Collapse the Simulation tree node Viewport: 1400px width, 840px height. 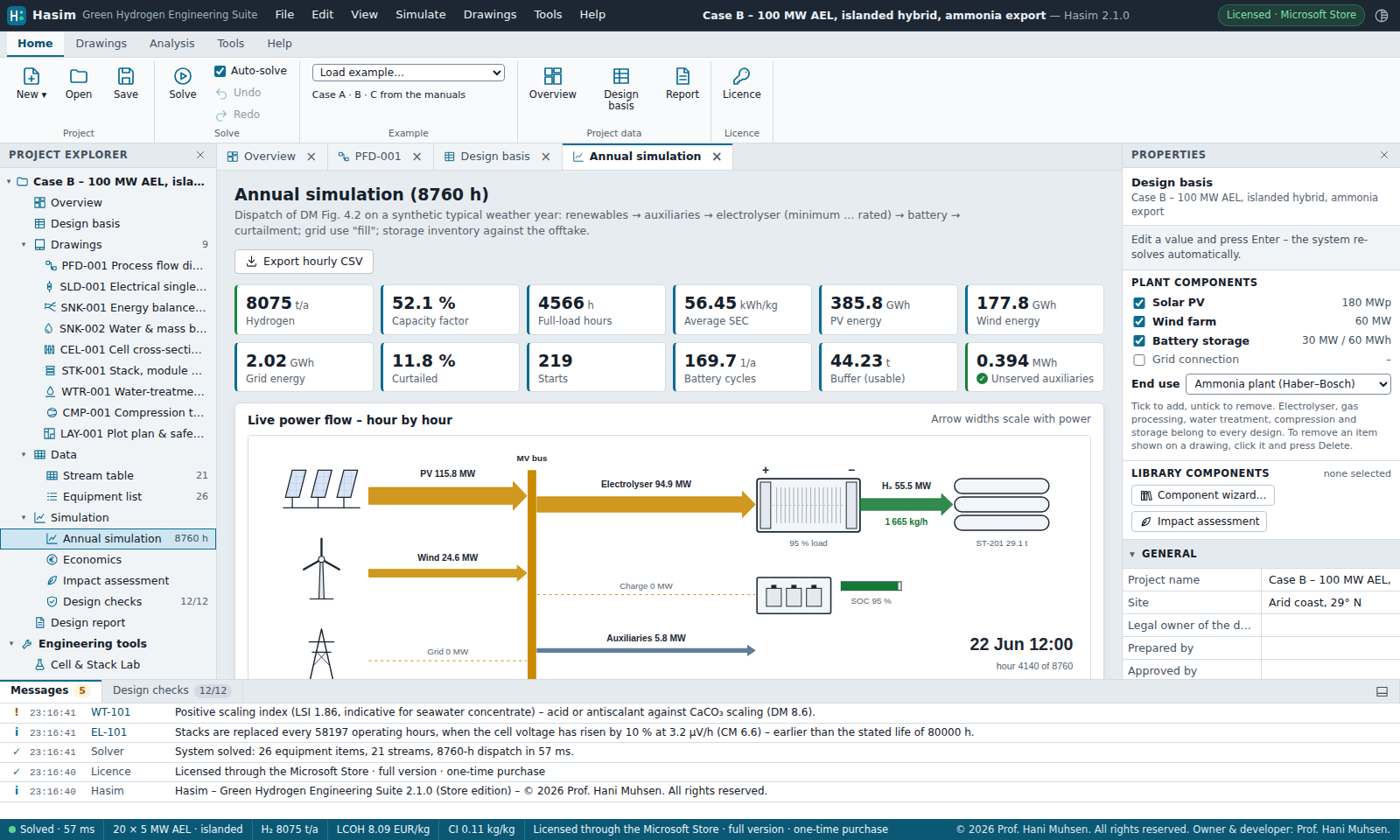(24, 518)
